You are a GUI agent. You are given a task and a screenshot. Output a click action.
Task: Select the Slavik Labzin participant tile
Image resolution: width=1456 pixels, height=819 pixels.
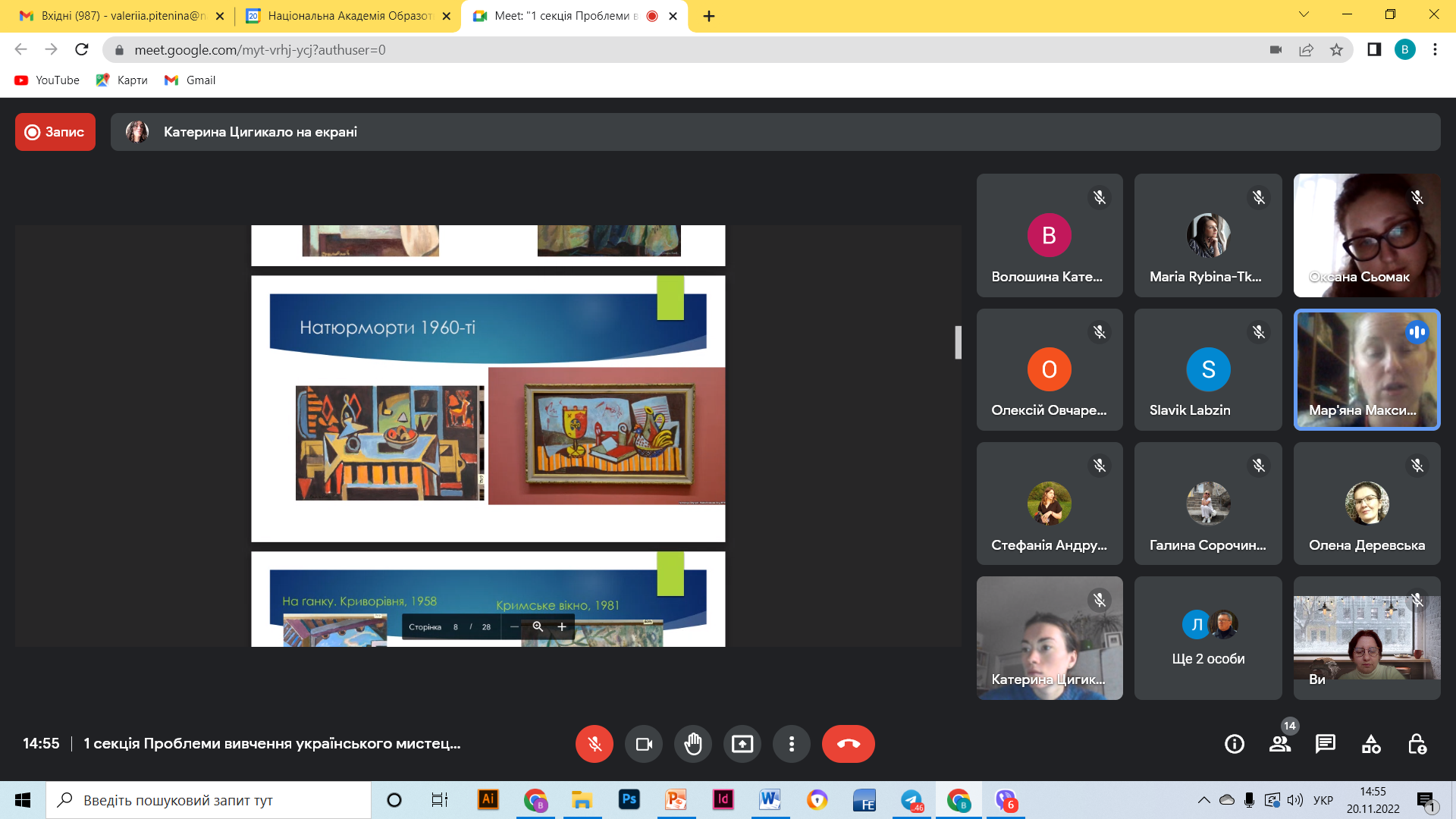coord(1208,369)
